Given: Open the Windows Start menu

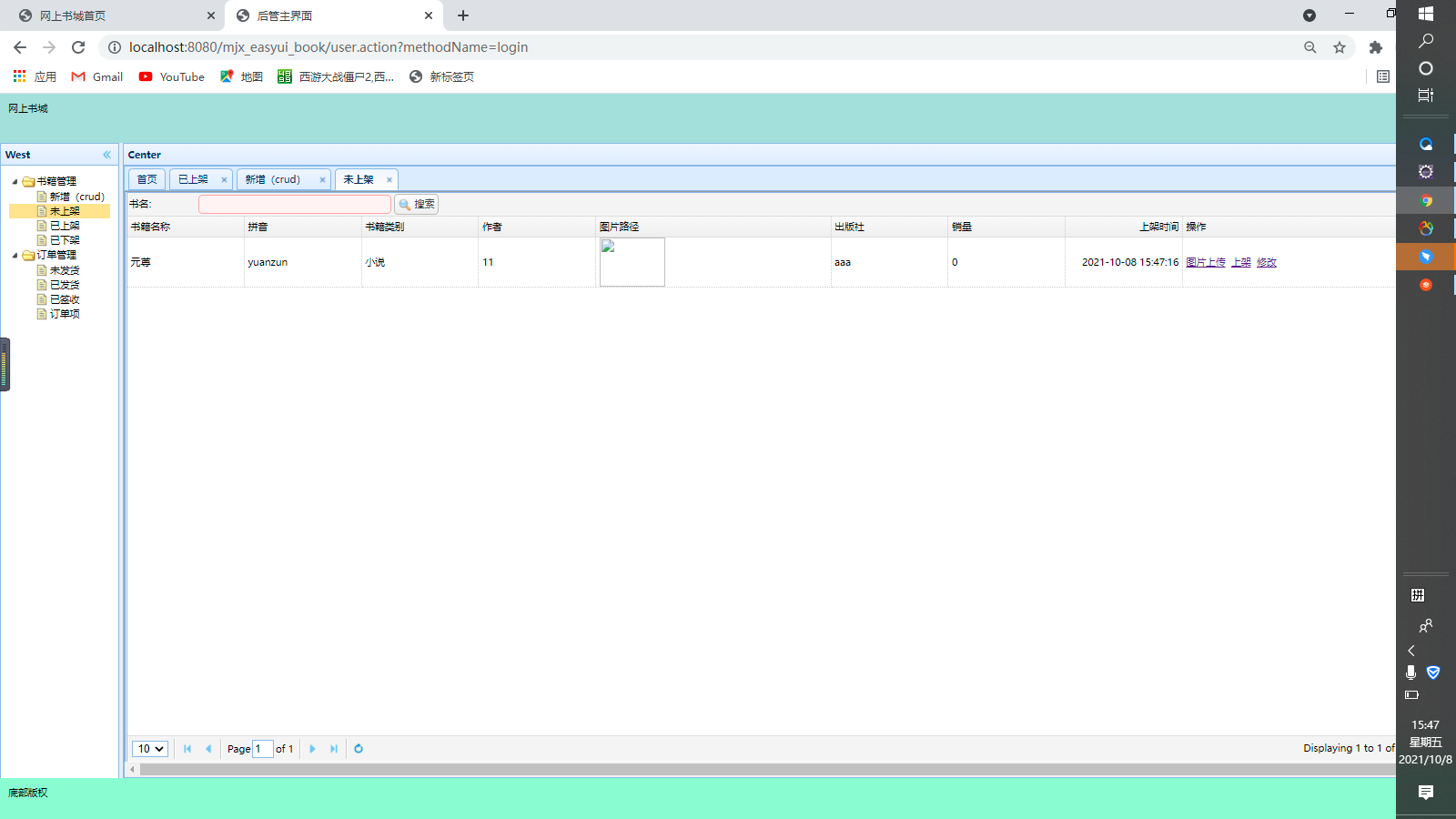Looking at the screenshot, I should (x=1426, y=14).
